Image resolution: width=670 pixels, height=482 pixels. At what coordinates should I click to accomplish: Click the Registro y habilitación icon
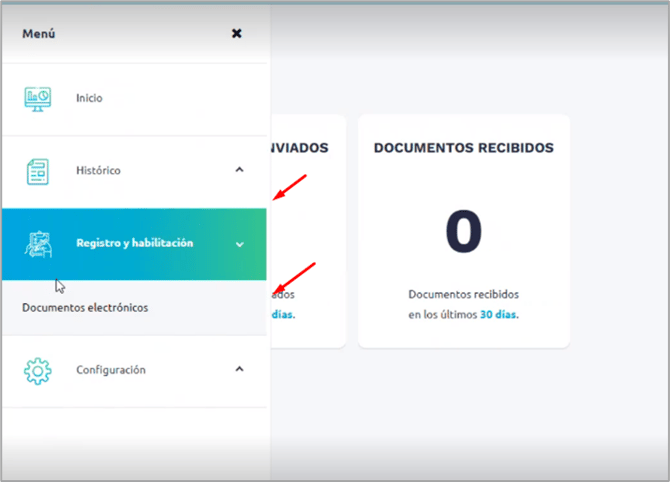click(x=37, y=243)
